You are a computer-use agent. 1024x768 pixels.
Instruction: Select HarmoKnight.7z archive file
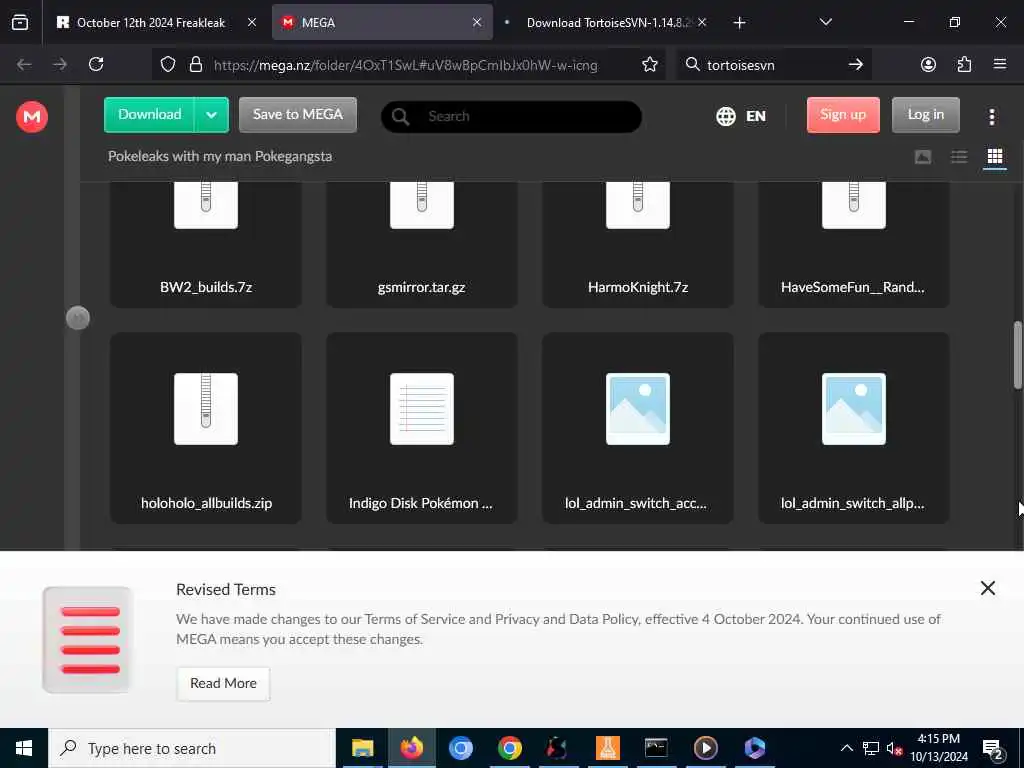tap(638, 244)
